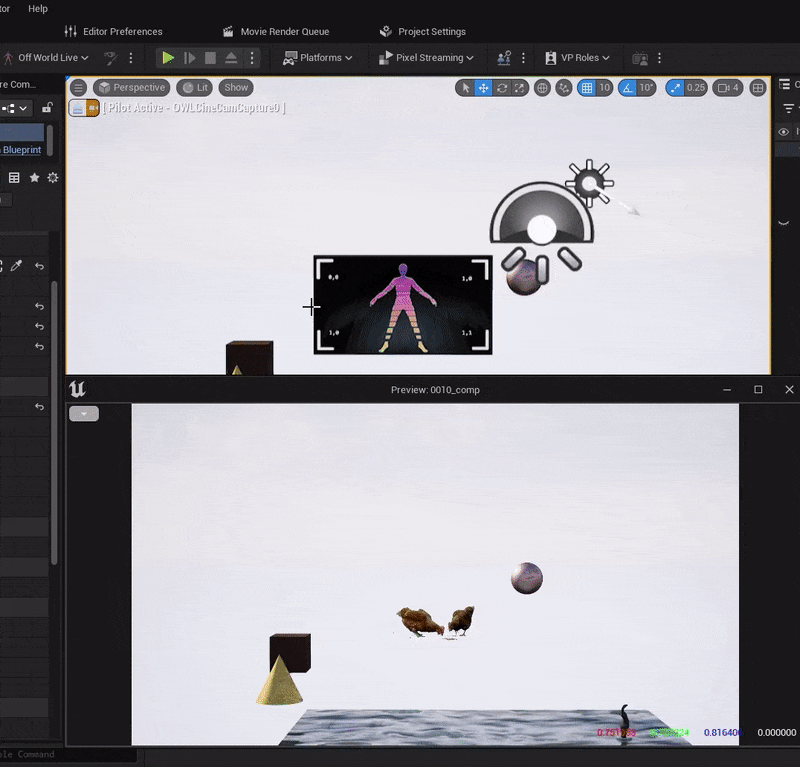Click the viewport layout icon
The width and height of the screenshot is (800, 767).
point(758,88)
